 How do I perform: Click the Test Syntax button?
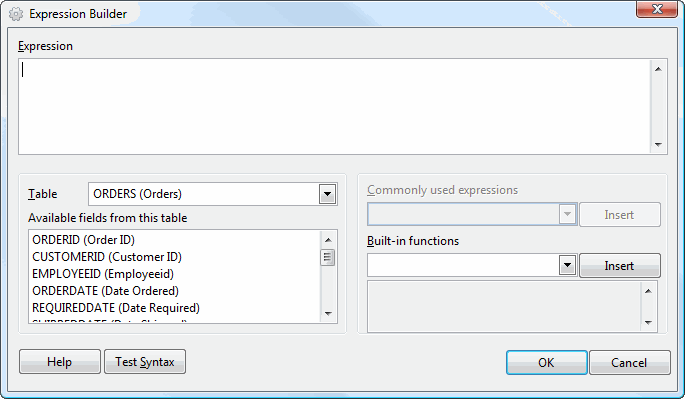point(145,362)
